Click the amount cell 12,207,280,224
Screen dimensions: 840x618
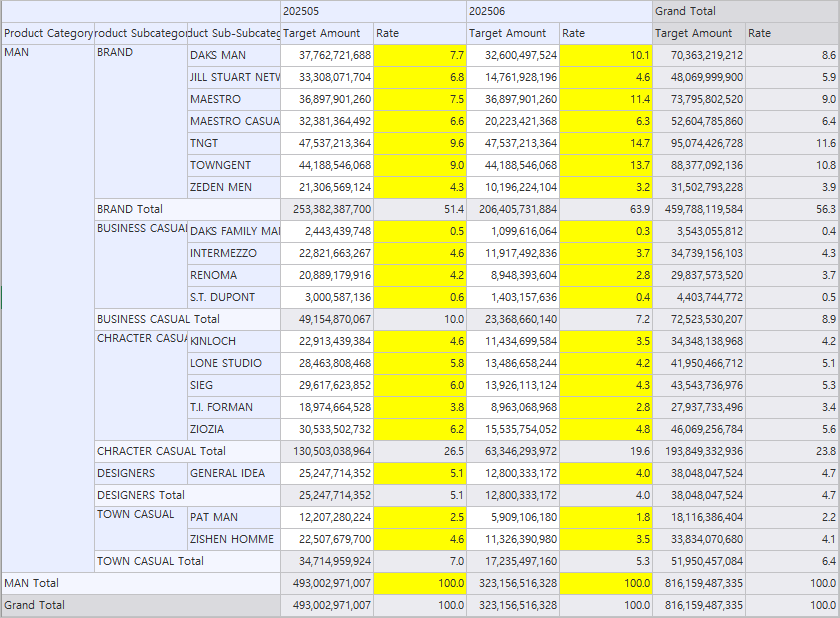[x=327, y=517]
